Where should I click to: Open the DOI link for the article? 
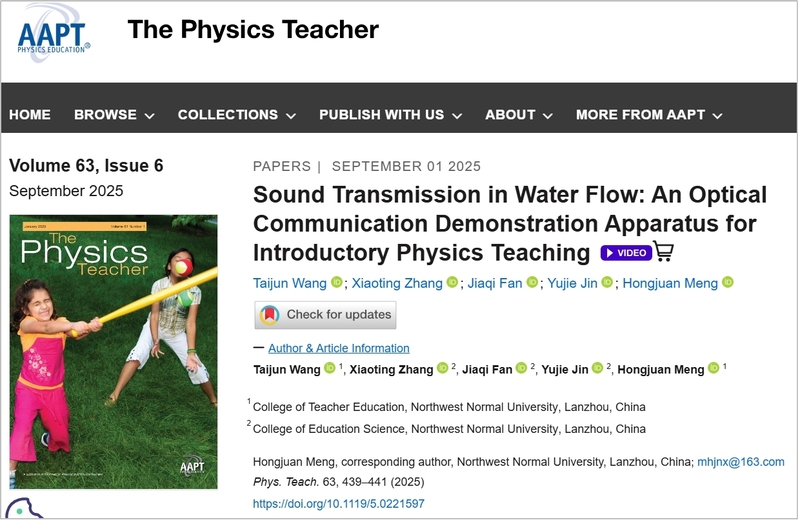pyautogui.click(x=338, y=504)
